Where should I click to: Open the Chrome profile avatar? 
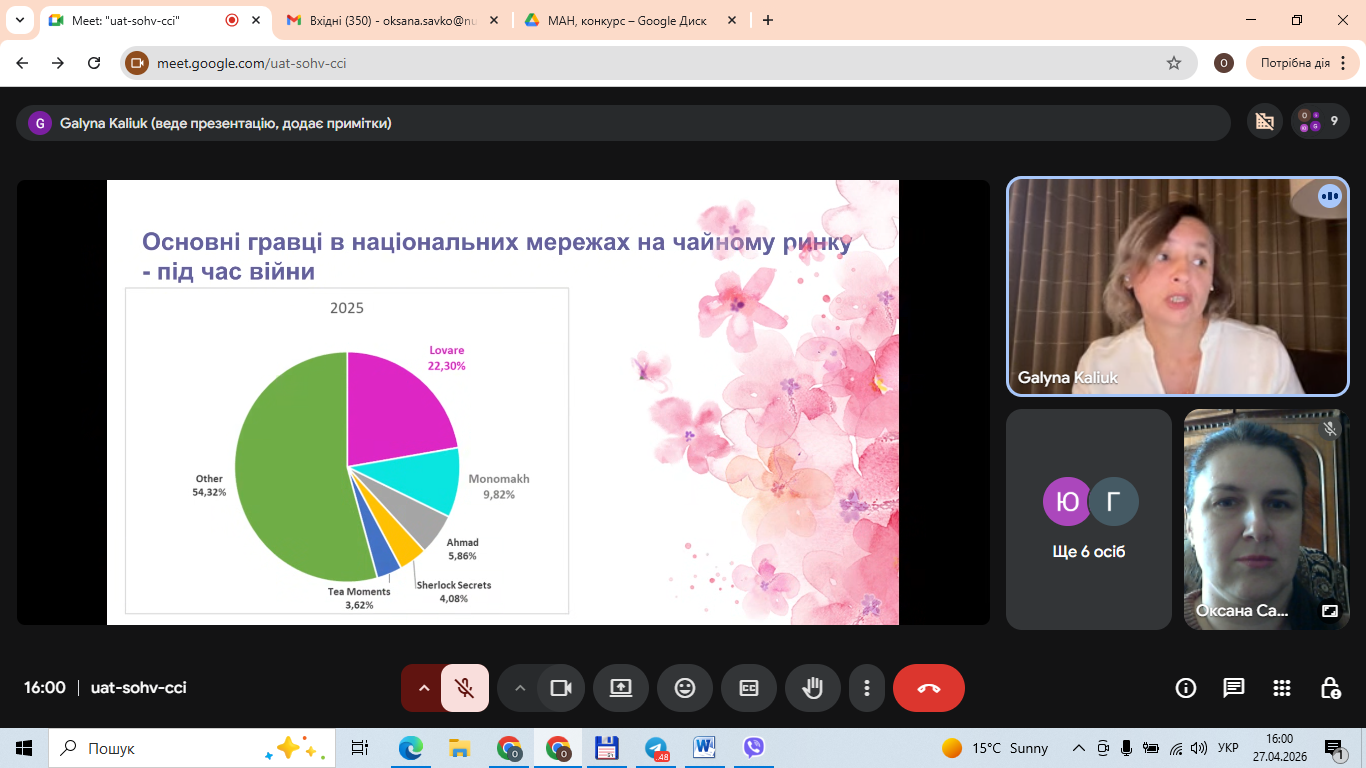(x=1223, y=63)
